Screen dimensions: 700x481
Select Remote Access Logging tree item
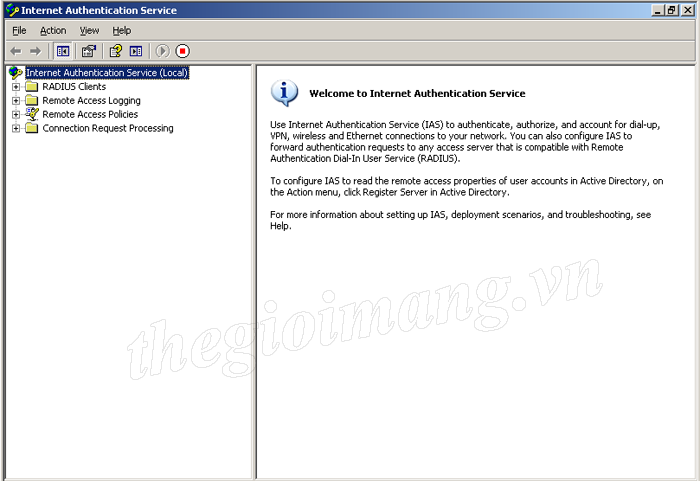[92, 100]
